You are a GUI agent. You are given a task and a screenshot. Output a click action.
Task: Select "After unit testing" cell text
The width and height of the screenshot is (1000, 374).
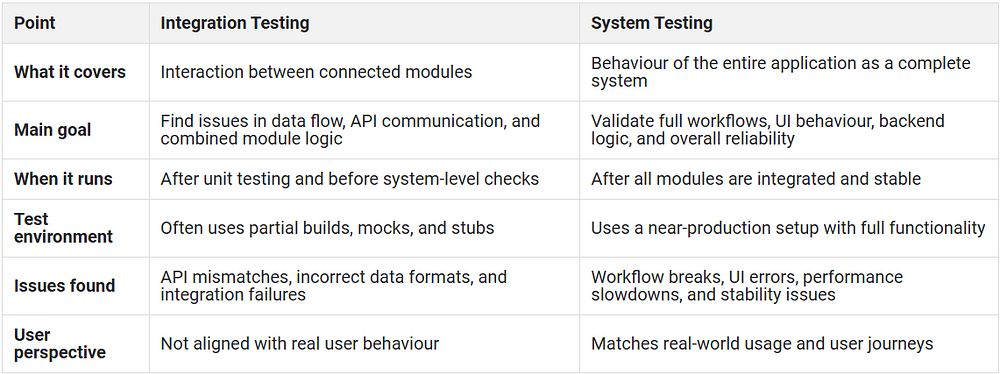pyautogui.click(x=349, y=179)
